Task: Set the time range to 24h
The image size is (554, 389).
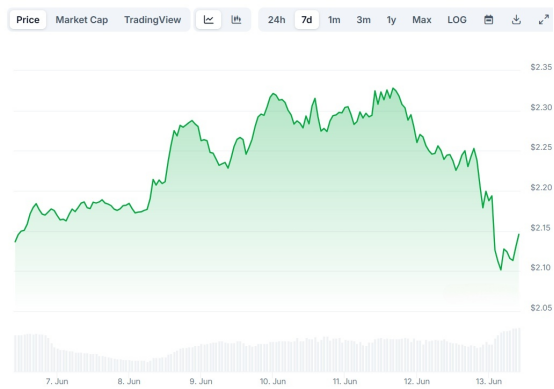Action: 276,19
